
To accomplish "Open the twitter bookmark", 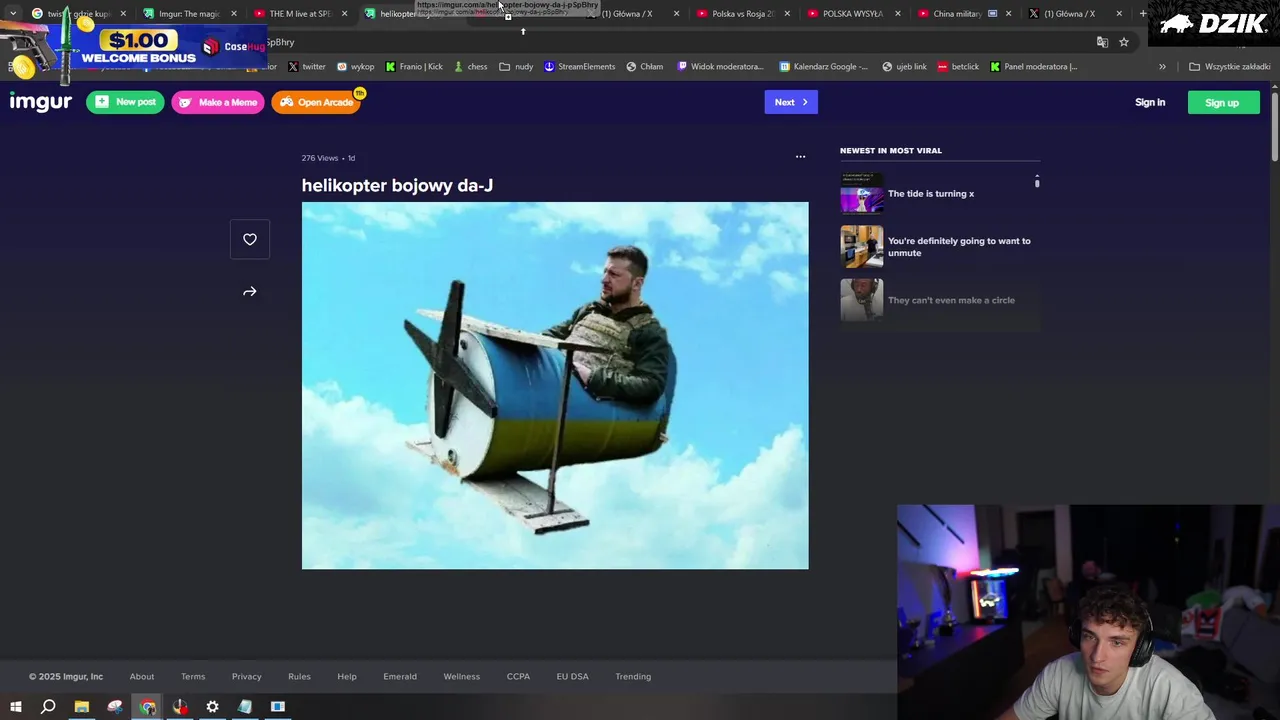I will click(307, 67).
